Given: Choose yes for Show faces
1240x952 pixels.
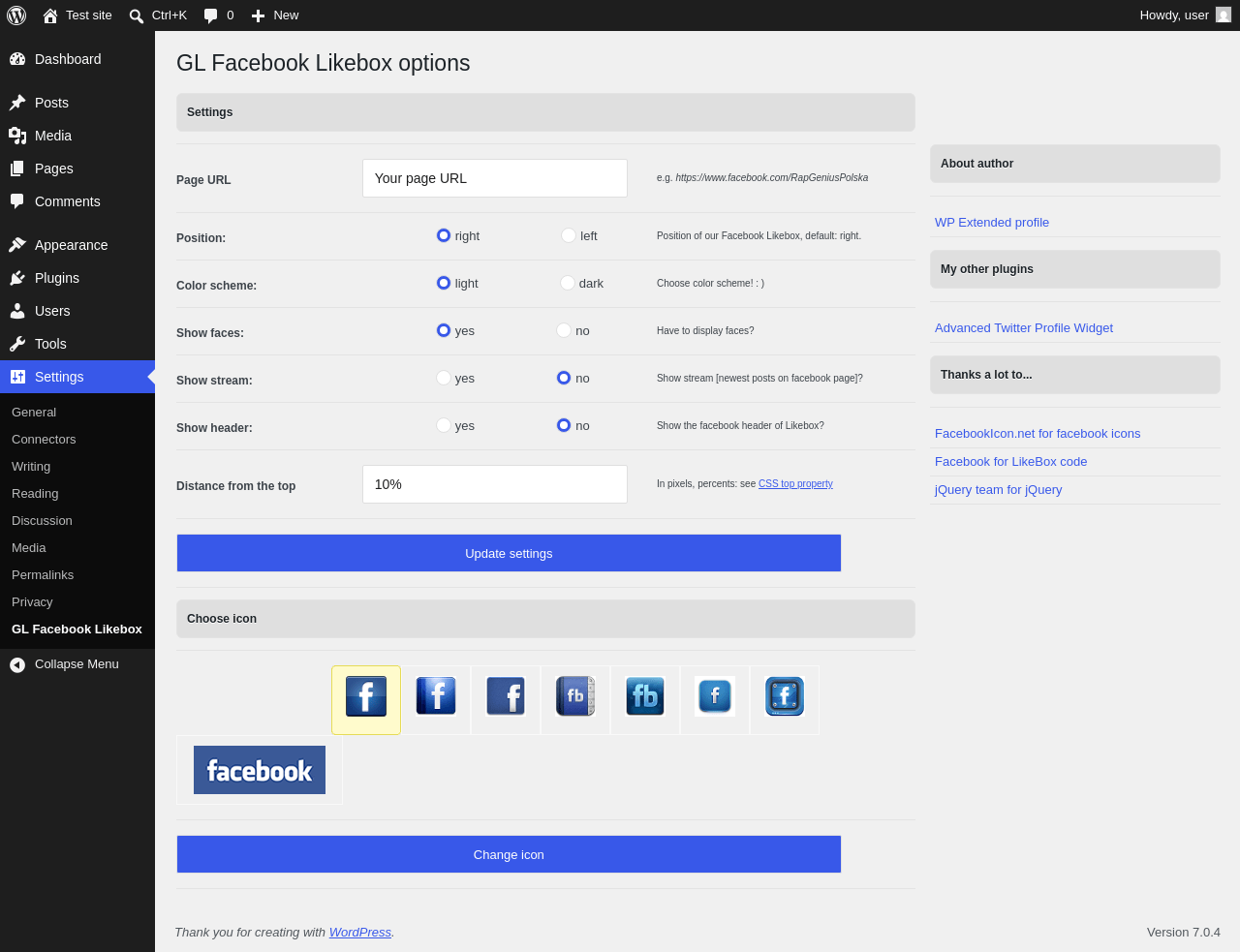Looking at the screenshot, I should 444,330.
